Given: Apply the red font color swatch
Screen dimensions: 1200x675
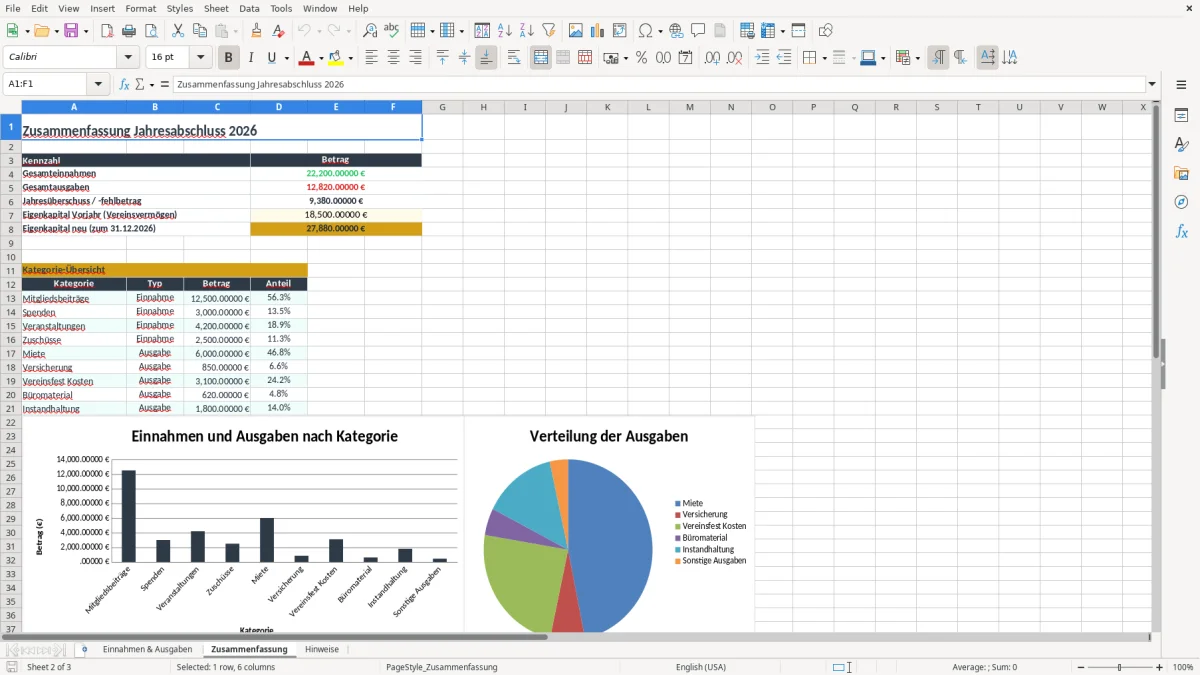Looking at the screenshot, I should coord(307,58).
